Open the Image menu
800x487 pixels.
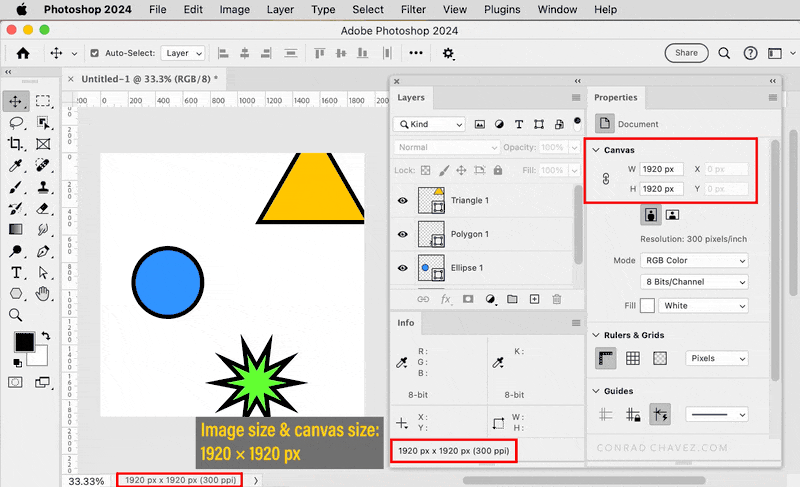[235, 9]
